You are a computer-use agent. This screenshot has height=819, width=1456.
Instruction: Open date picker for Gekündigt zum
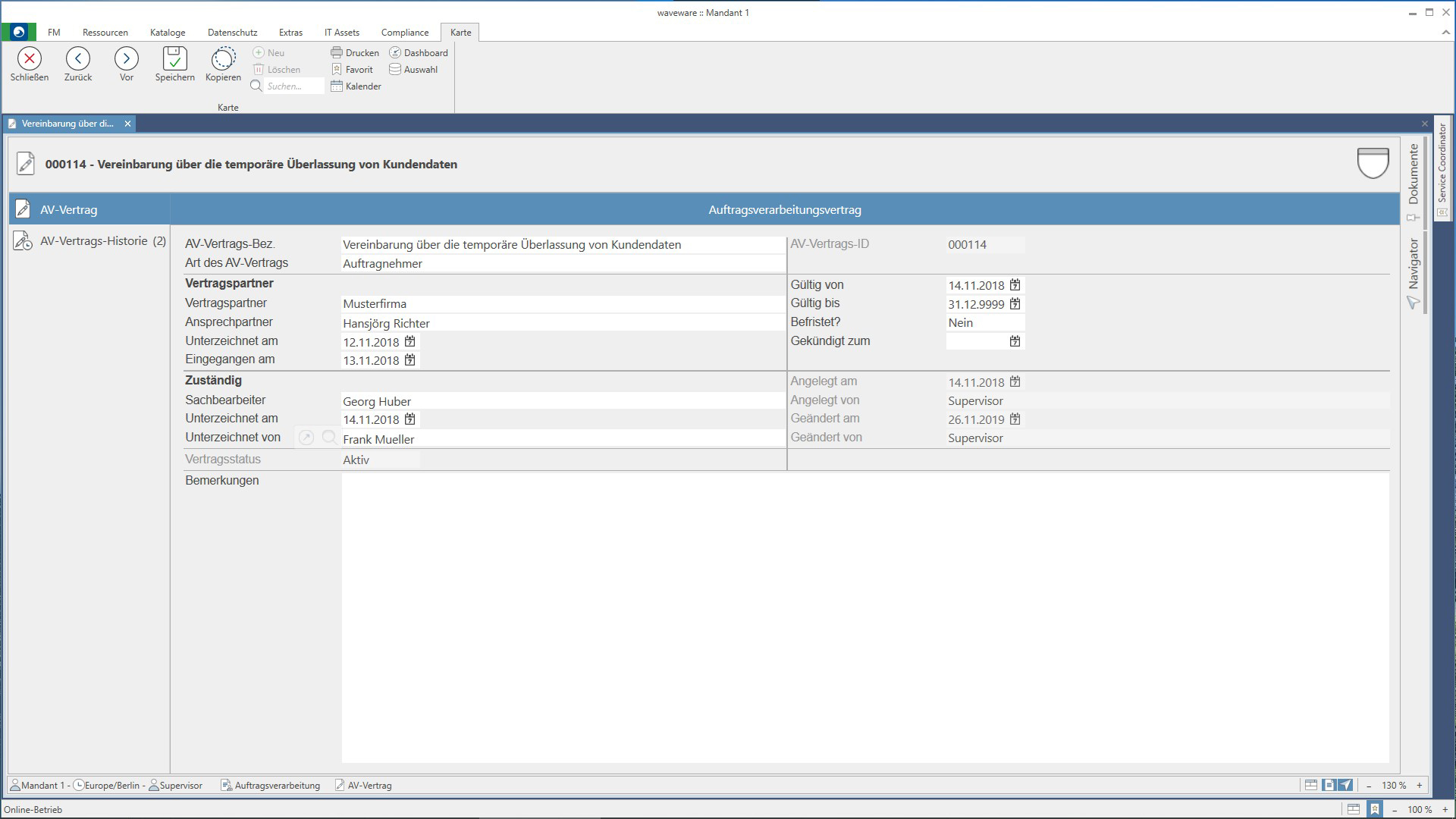click(1015, 341)
